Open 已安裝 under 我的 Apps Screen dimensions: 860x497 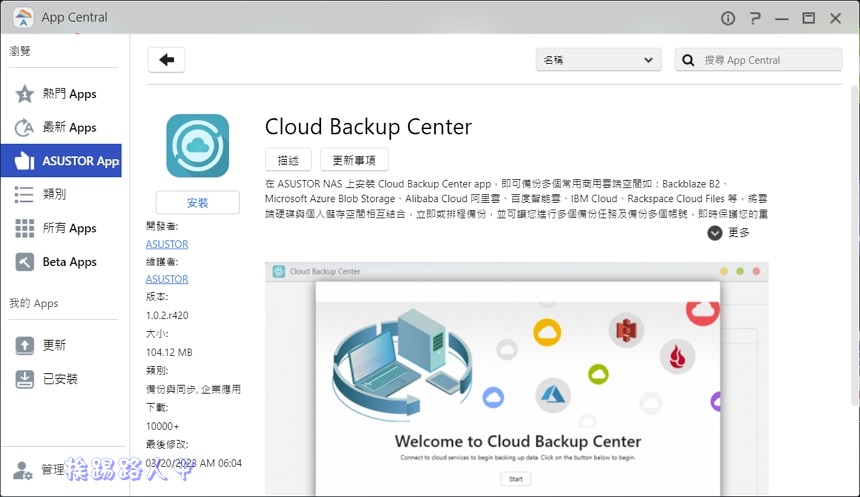pyautogui.click(x=61, y=379)
